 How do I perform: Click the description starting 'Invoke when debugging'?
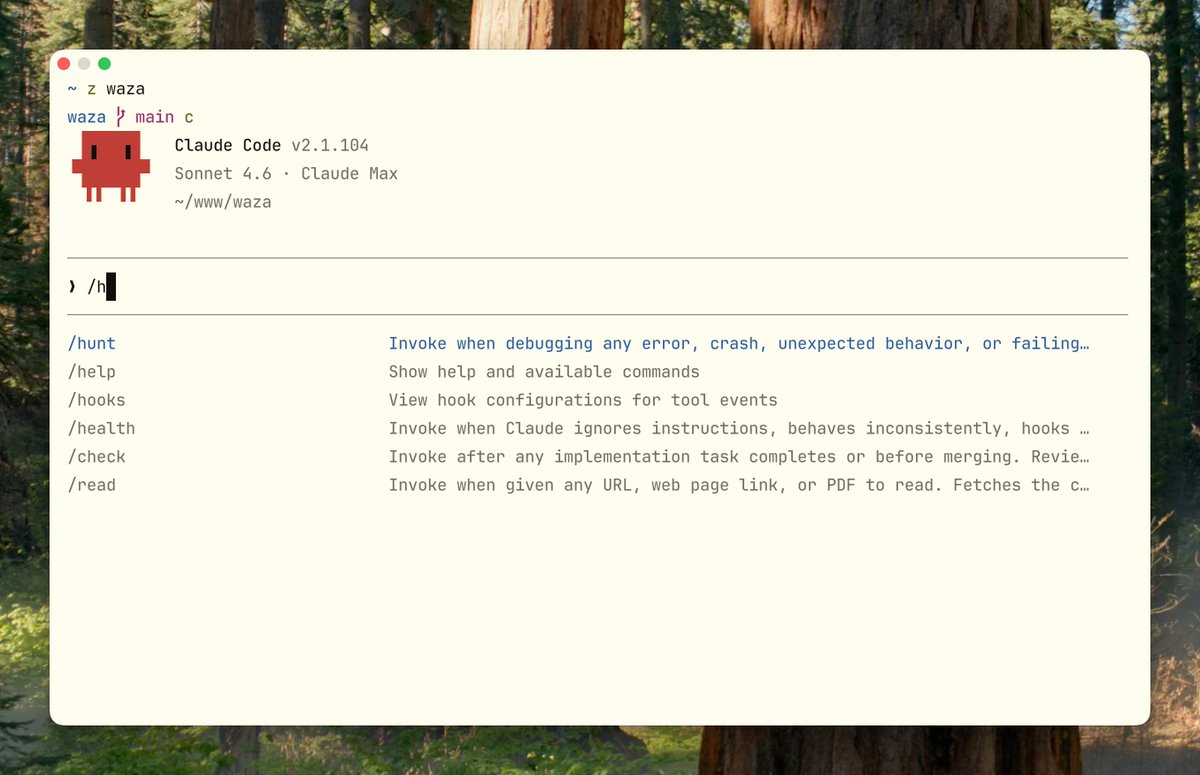739,343
